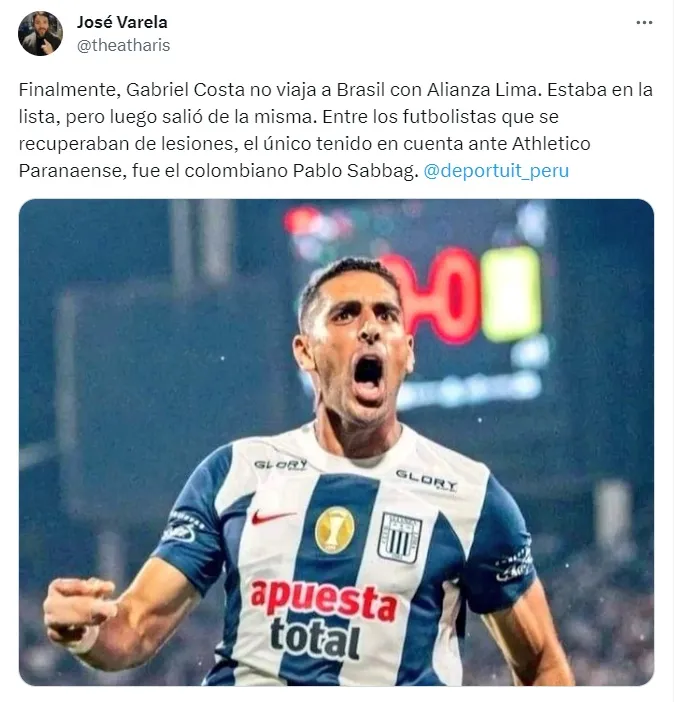676x702 pixels.
Task: Click José Varela's profile avatar
Action: (40, 34)
